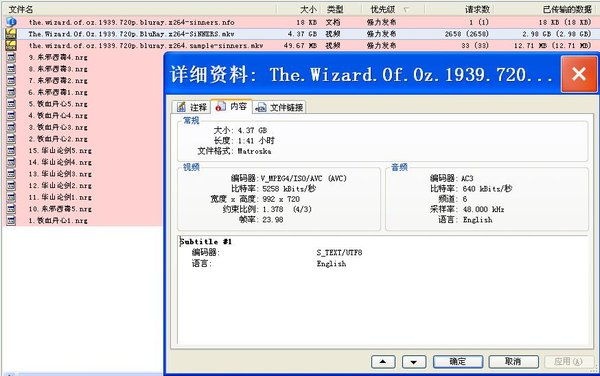
Task: Sort by the 文件名 column header
Action: pyautogui.click(x=139, y=9)
